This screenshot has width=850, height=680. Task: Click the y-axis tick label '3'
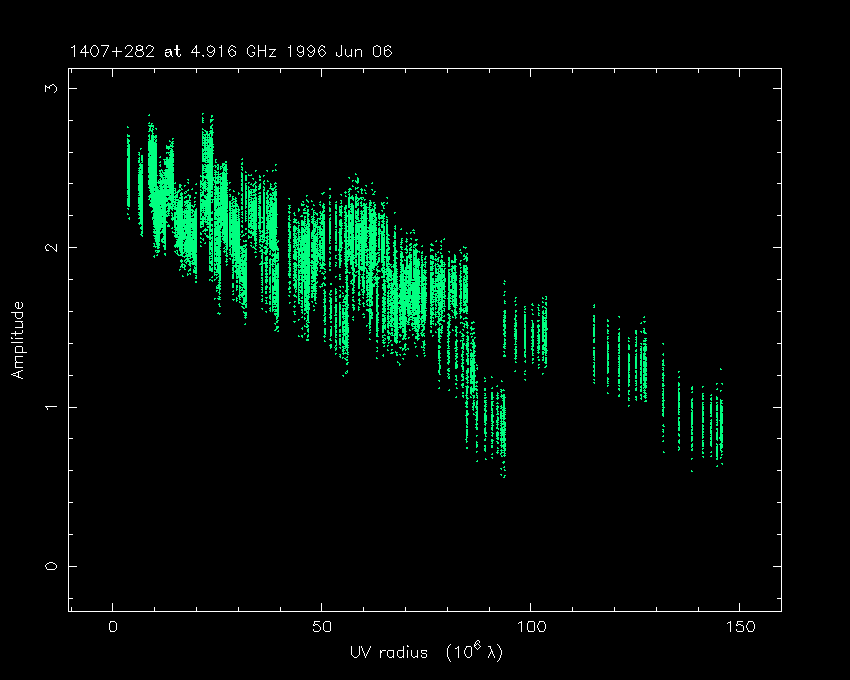point(47,88)
